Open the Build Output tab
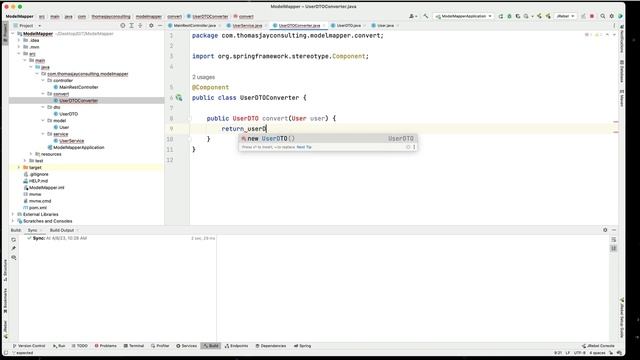 (62, 230)
